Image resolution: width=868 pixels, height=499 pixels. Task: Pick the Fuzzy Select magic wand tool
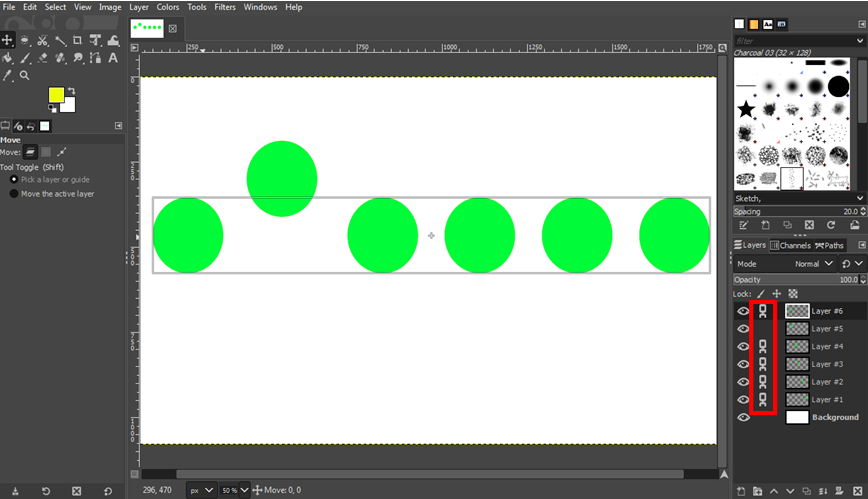pyautogui.click(x=60, y=40)
